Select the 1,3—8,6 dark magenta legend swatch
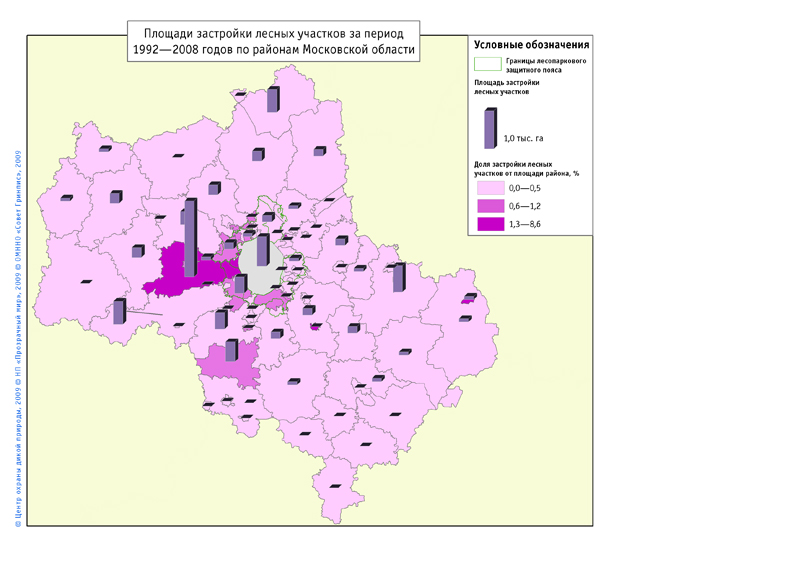 click(x=489, y=223)
